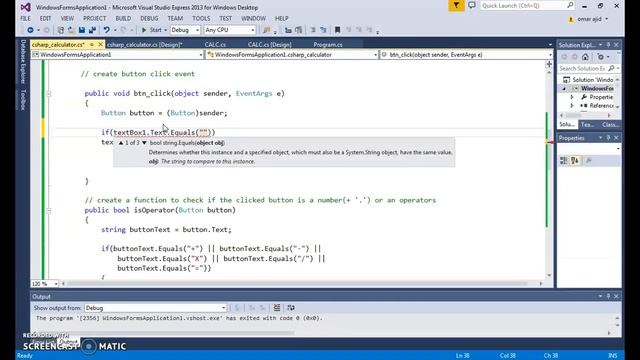The image size is (640, 360).
Task: Switch to csharp_calculator.cs [Design] tab
Action: 144,44
